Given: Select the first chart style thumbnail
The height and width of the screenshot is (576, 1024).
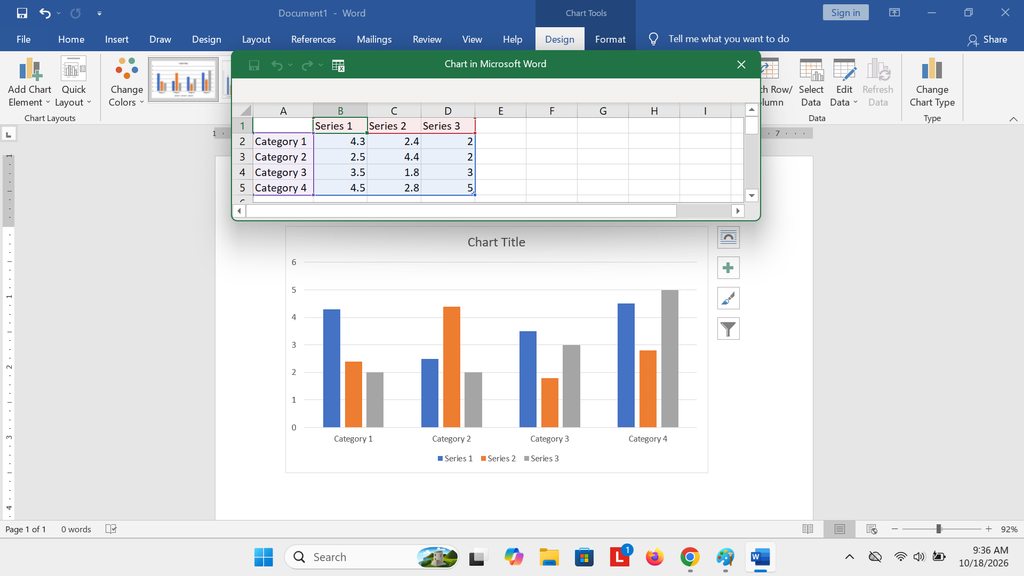Looking at the screenshot, I should click(184, 80).
